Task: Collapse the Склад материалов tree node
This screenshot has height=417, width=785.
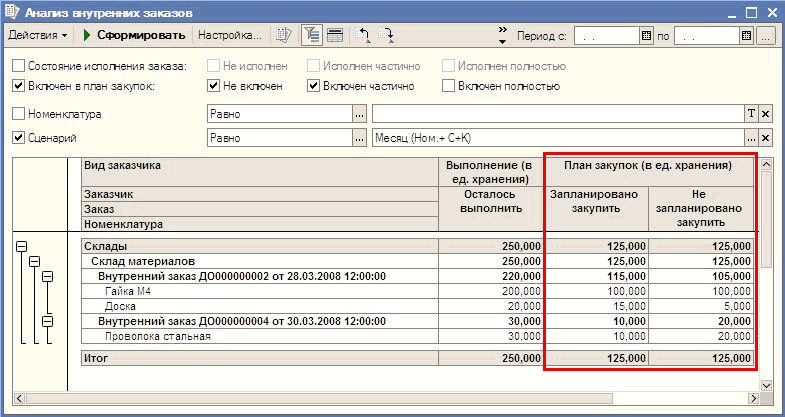Action: point(33,261)
